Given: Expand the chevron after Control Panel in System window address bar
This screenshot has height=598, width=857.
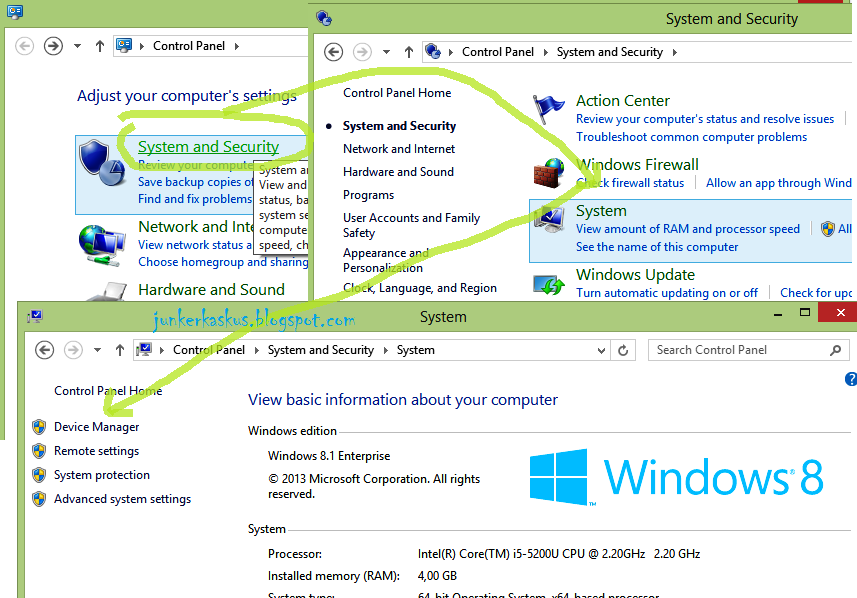Looking at the screenshot, I should [x=256, y=350].
